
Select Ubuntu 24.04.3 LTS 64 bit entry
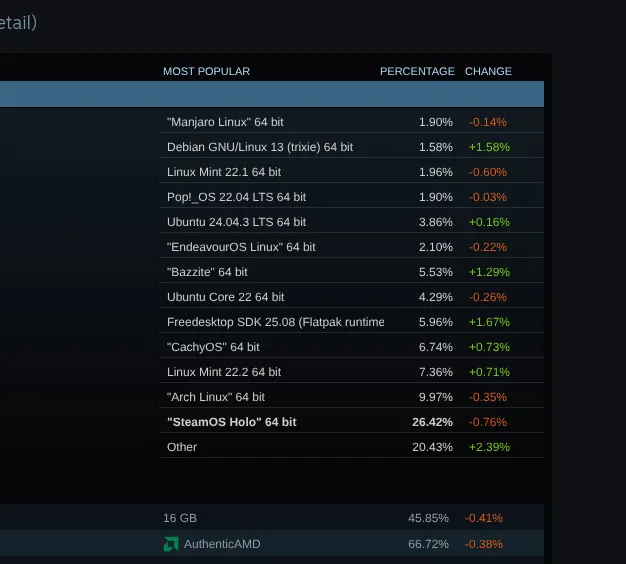(236, 222)
